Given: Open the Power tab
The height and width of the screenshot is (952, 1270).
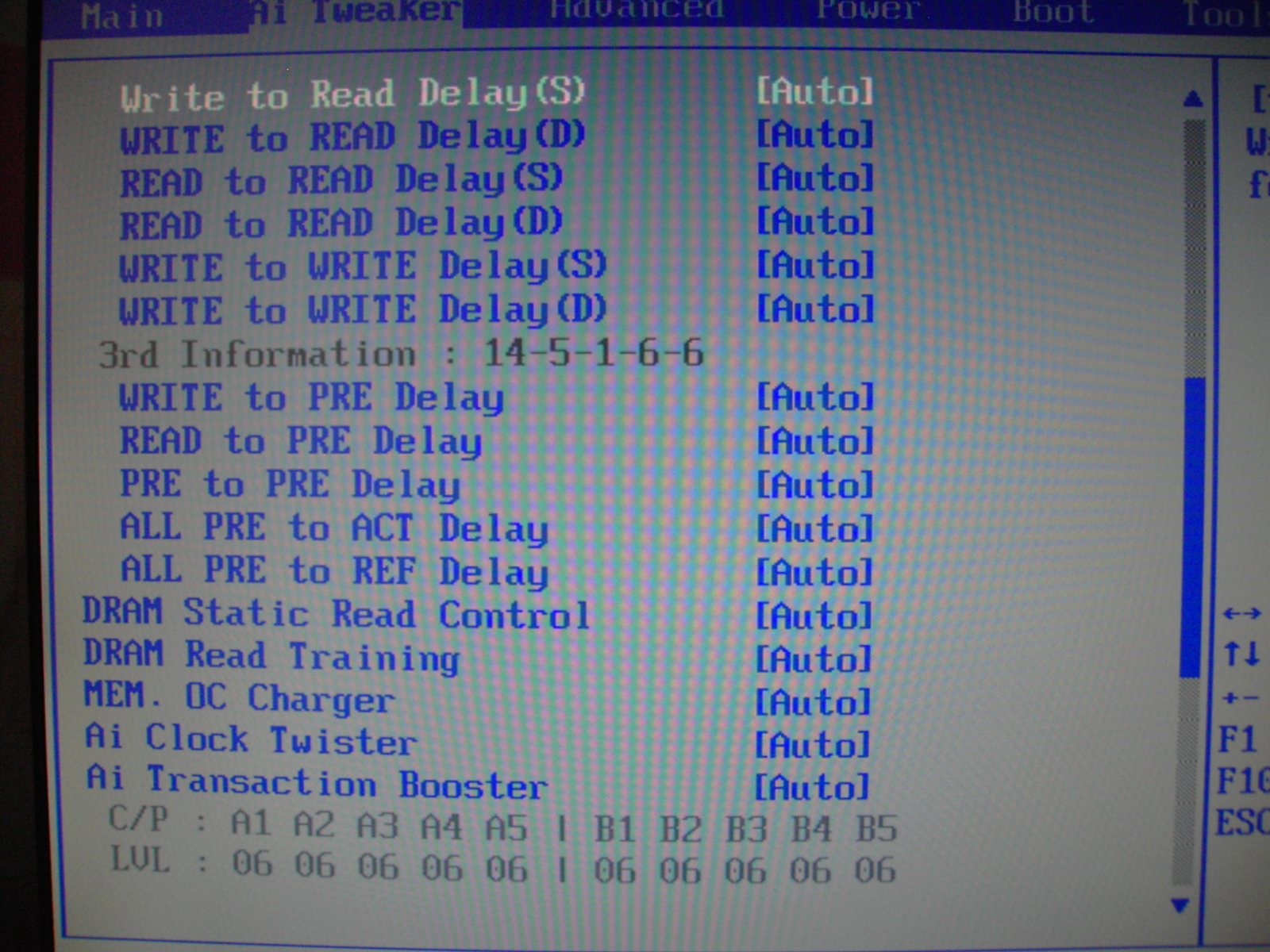Looking at the screenshot, I should pos(870,10).
